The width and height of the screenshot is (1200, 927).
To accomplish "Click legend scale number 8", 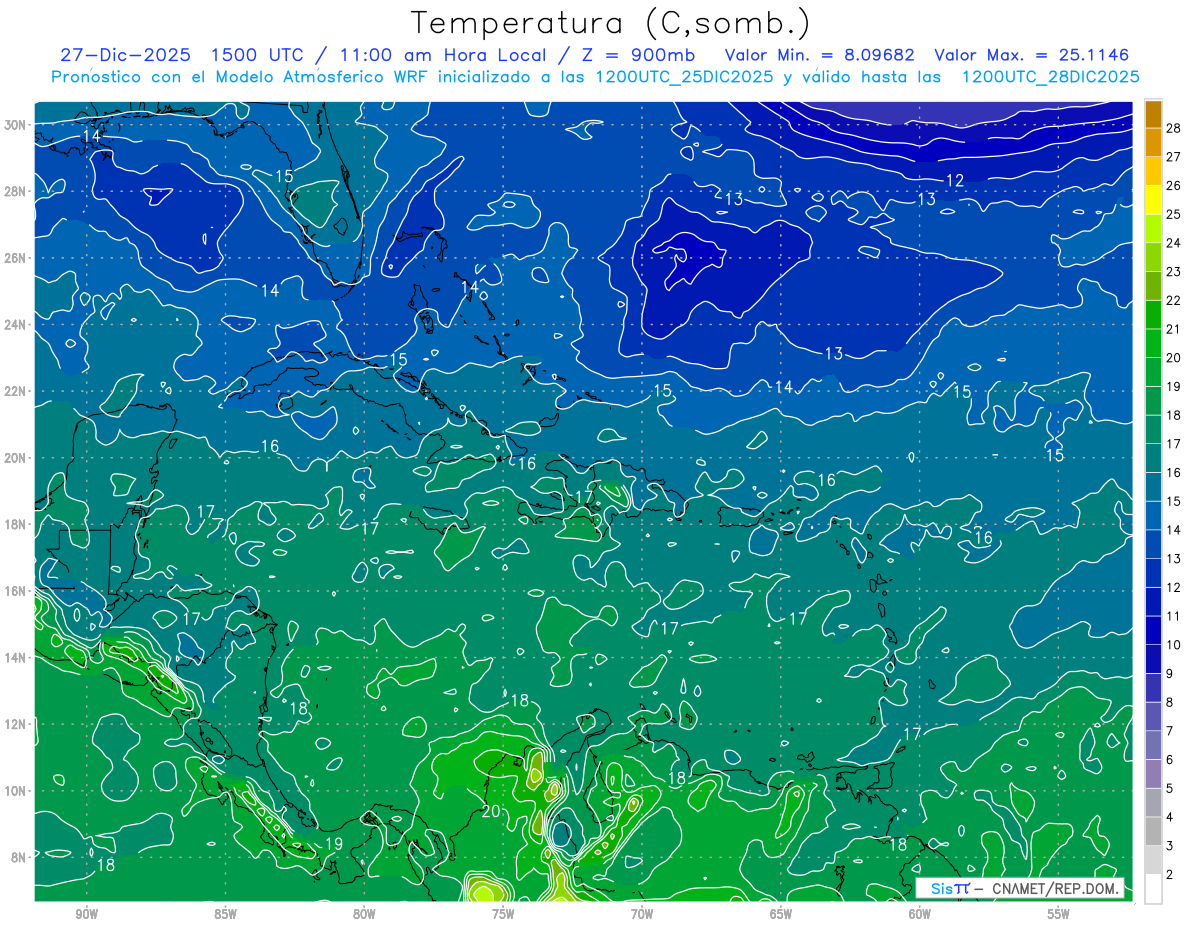I will pos(1170,703).
